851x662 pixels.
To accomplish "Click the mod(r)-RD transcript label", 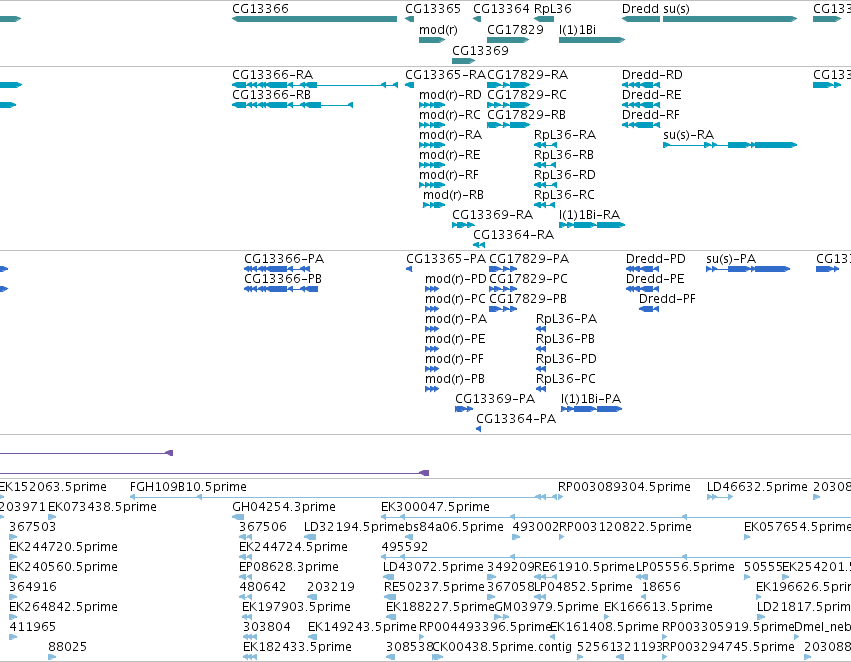I will pos(450,95).
